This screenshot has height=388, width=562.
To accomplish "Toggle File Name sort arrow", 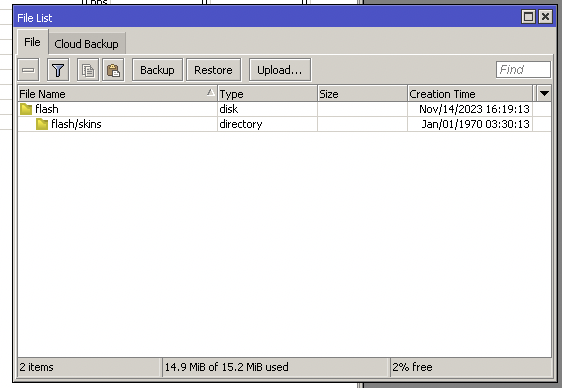I will [211, 93].
